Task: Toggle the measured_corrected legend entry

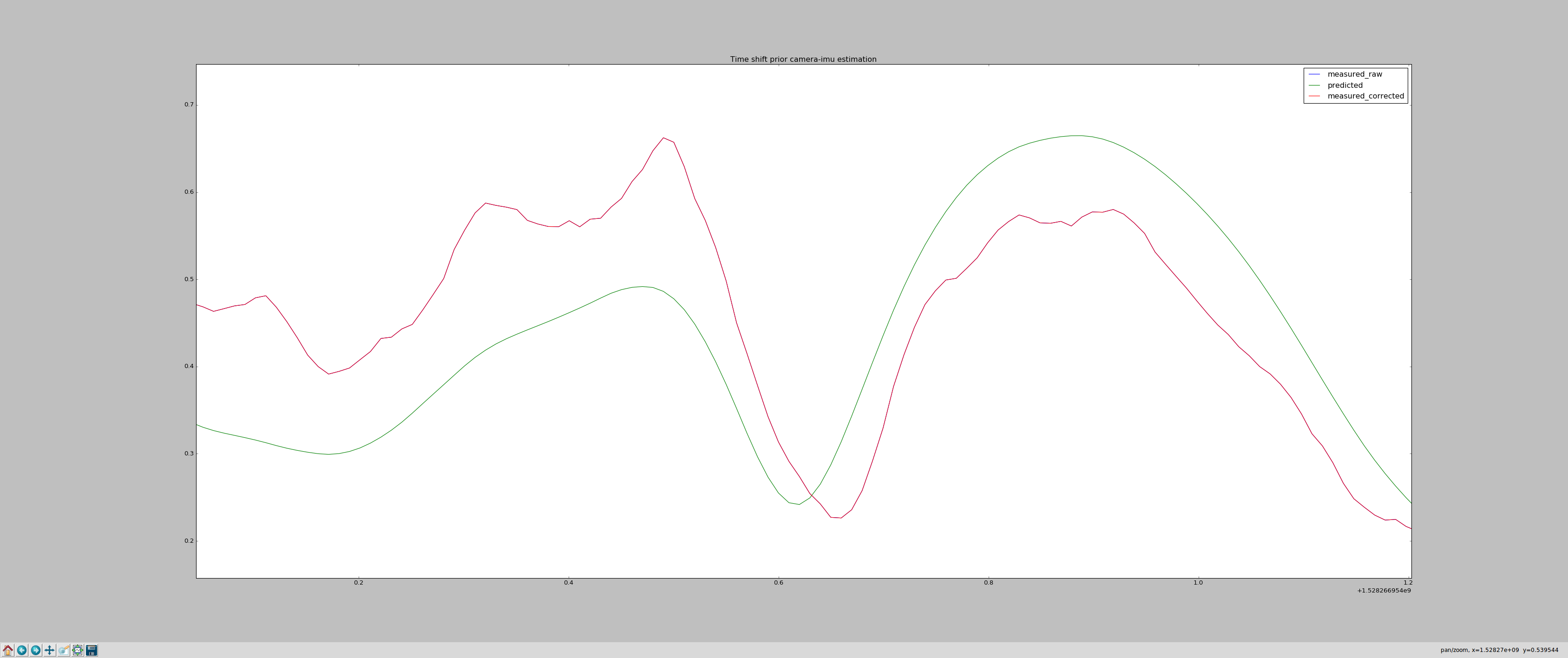Action: pos(1365,96)
